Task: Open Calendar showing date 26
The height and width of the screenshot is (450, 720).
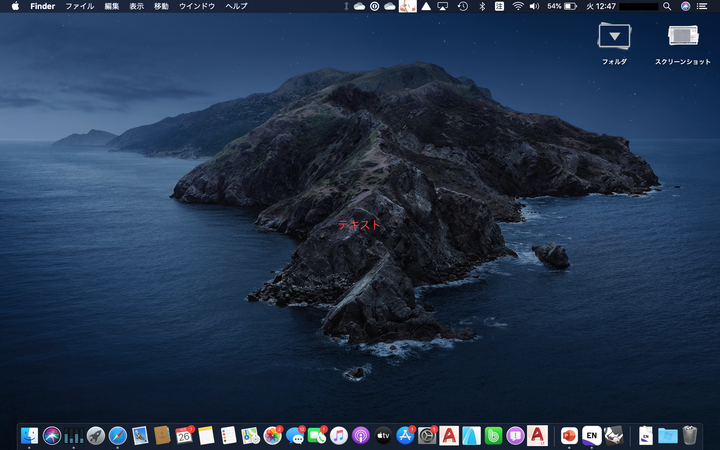Action: 184,435
